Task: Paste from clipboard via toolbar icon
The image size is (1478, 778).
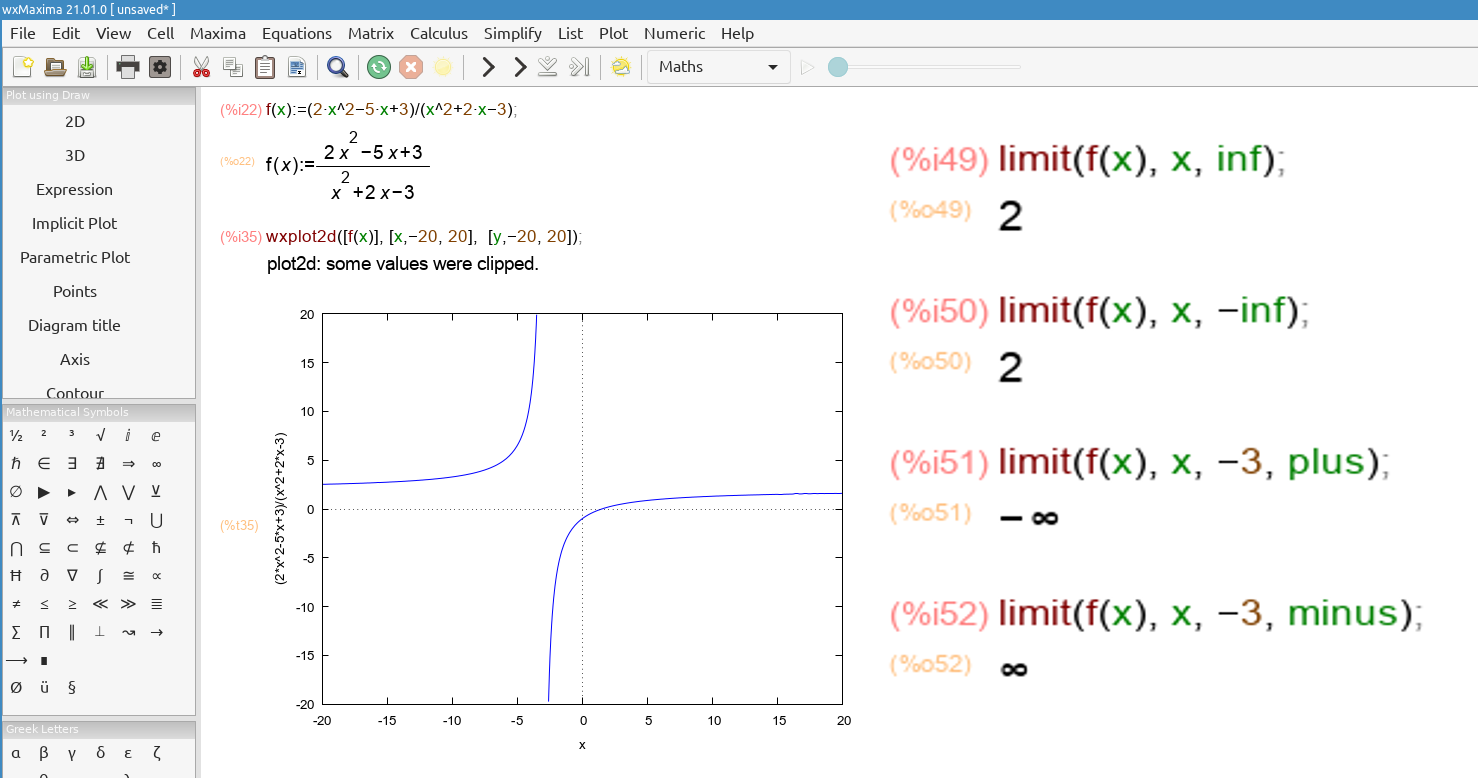Action: click(264, 66)
